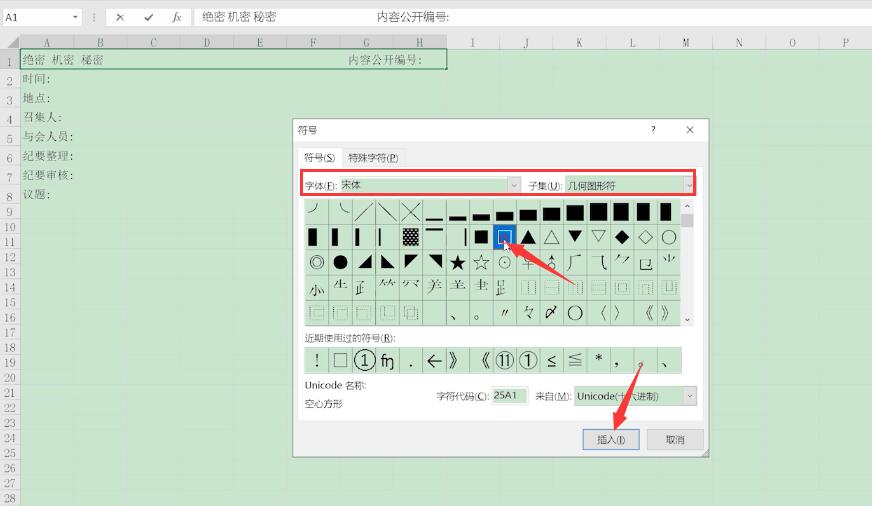The height and width of the screenshot is (506, 872).
Task: Pick the large ideographic zero 〇 symbol
Action: click(x=575, y=313)
